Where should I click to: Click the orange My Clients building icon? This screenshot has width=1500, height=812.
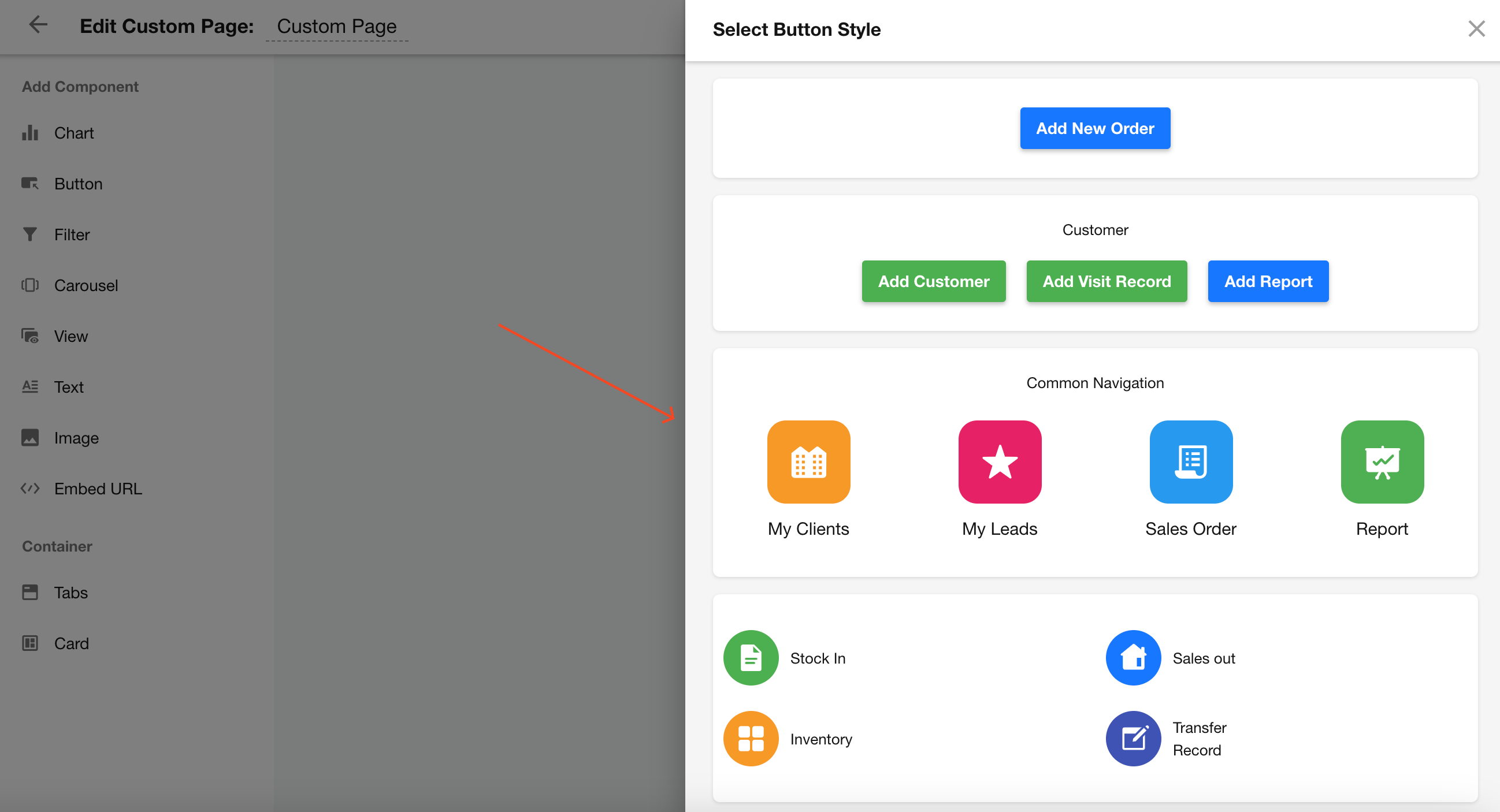(808, 461)
